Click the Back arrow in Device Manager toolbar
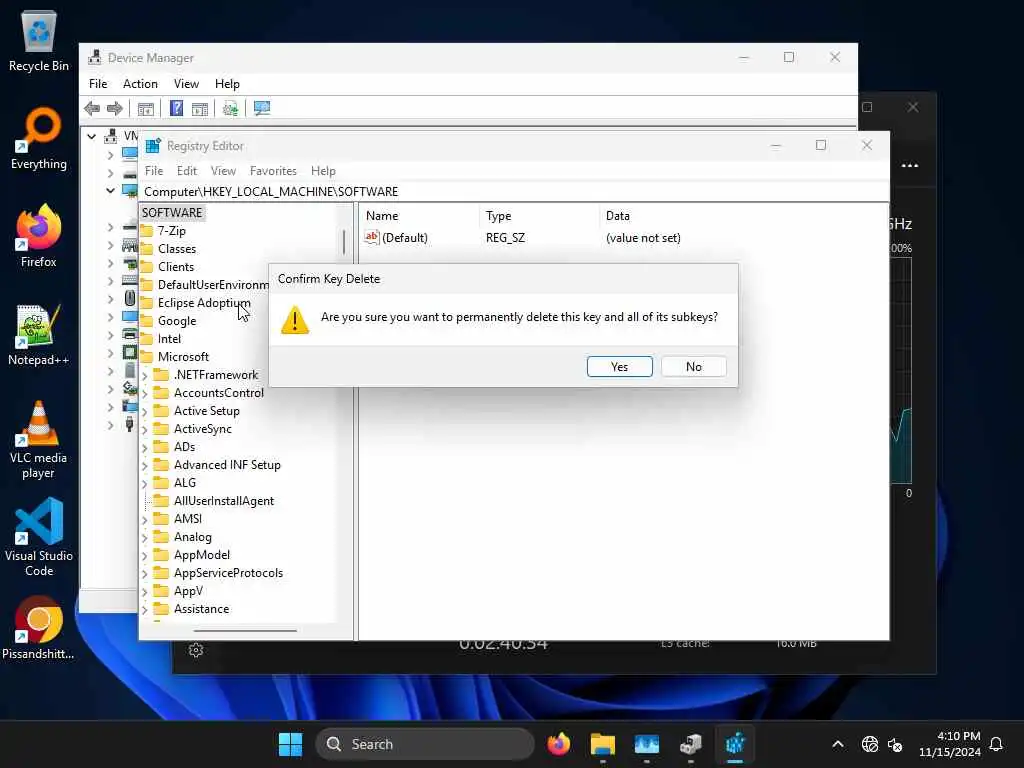 [x=92, y=108]
